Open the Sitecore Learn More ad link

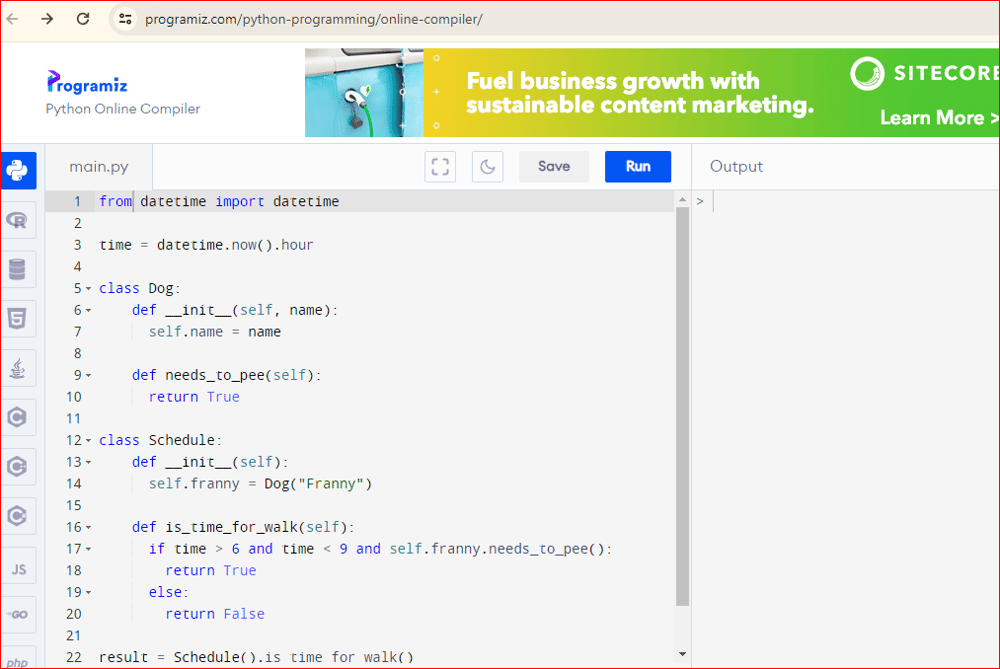pyautogui.click(x=938, y=118)
